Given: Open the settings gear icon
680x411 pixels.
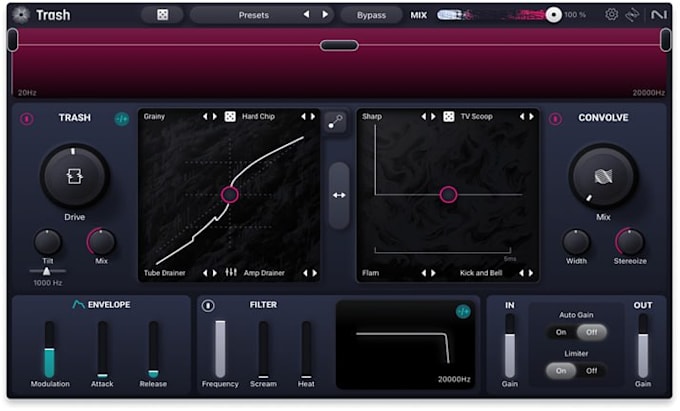Looking at the screenshot, I should tap(611, 15).
